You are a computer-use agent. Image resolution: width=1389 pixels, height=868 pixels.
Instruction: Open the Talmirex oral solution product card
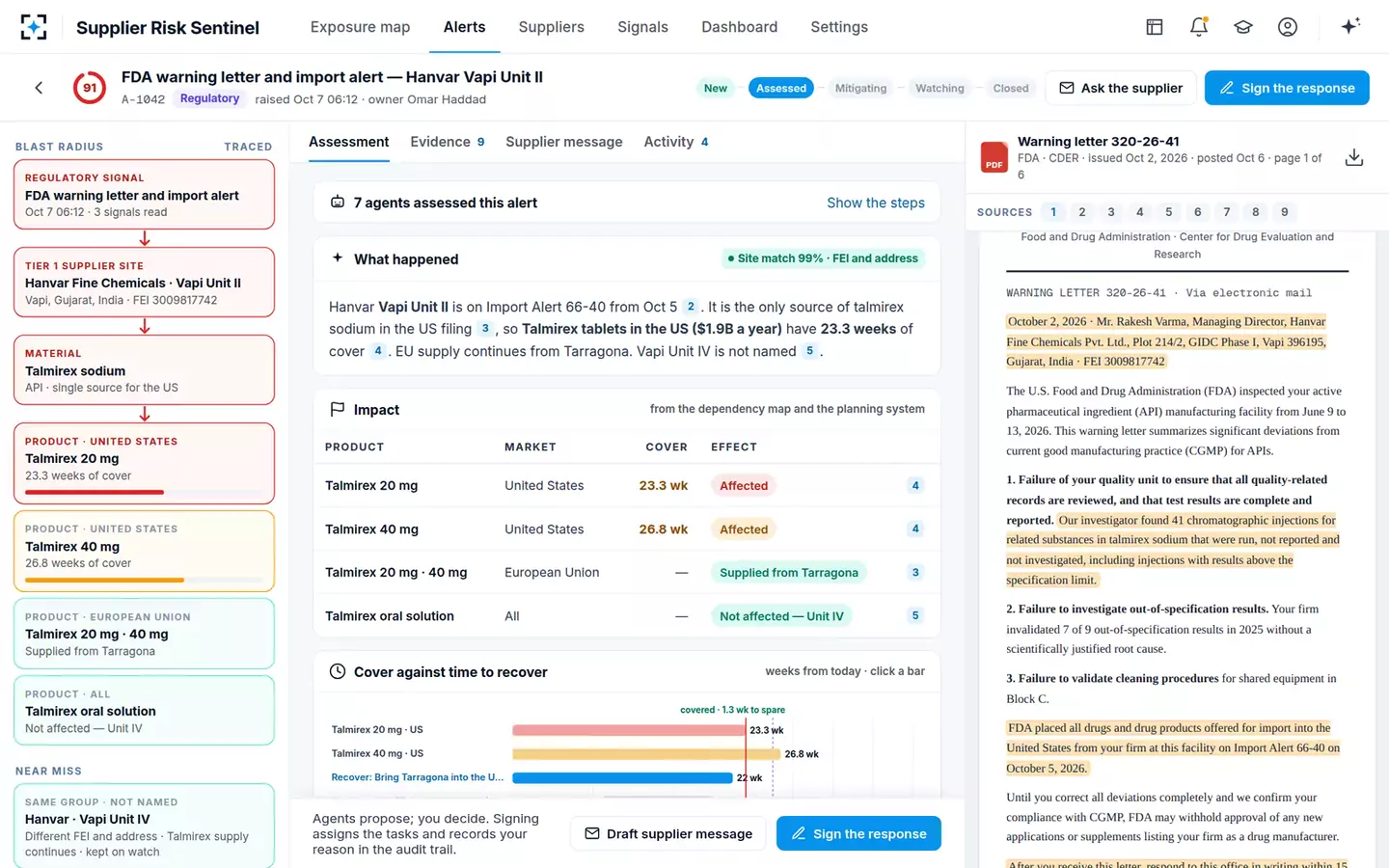coord(144,711)
